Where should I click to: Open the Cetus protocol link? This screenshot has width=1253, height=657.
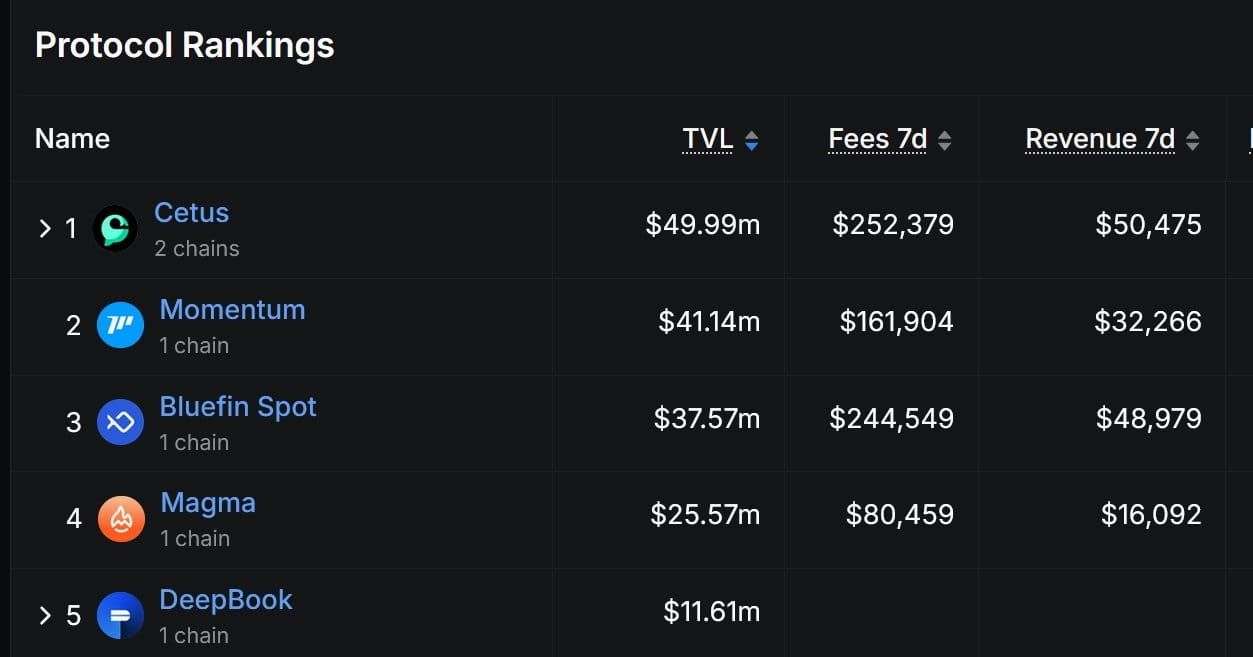coord(191,212)
